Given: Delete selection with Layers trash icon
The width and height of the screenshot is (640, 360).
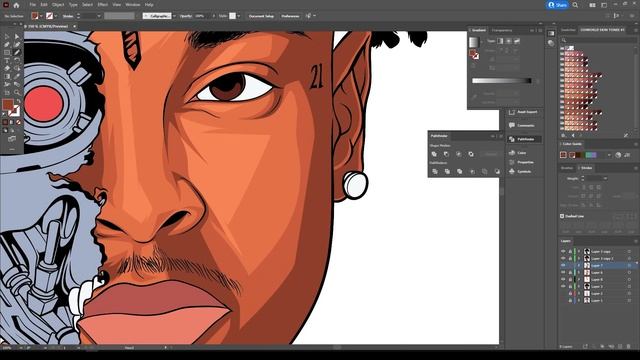Looking at the screenshot, I should coord(629,346).
